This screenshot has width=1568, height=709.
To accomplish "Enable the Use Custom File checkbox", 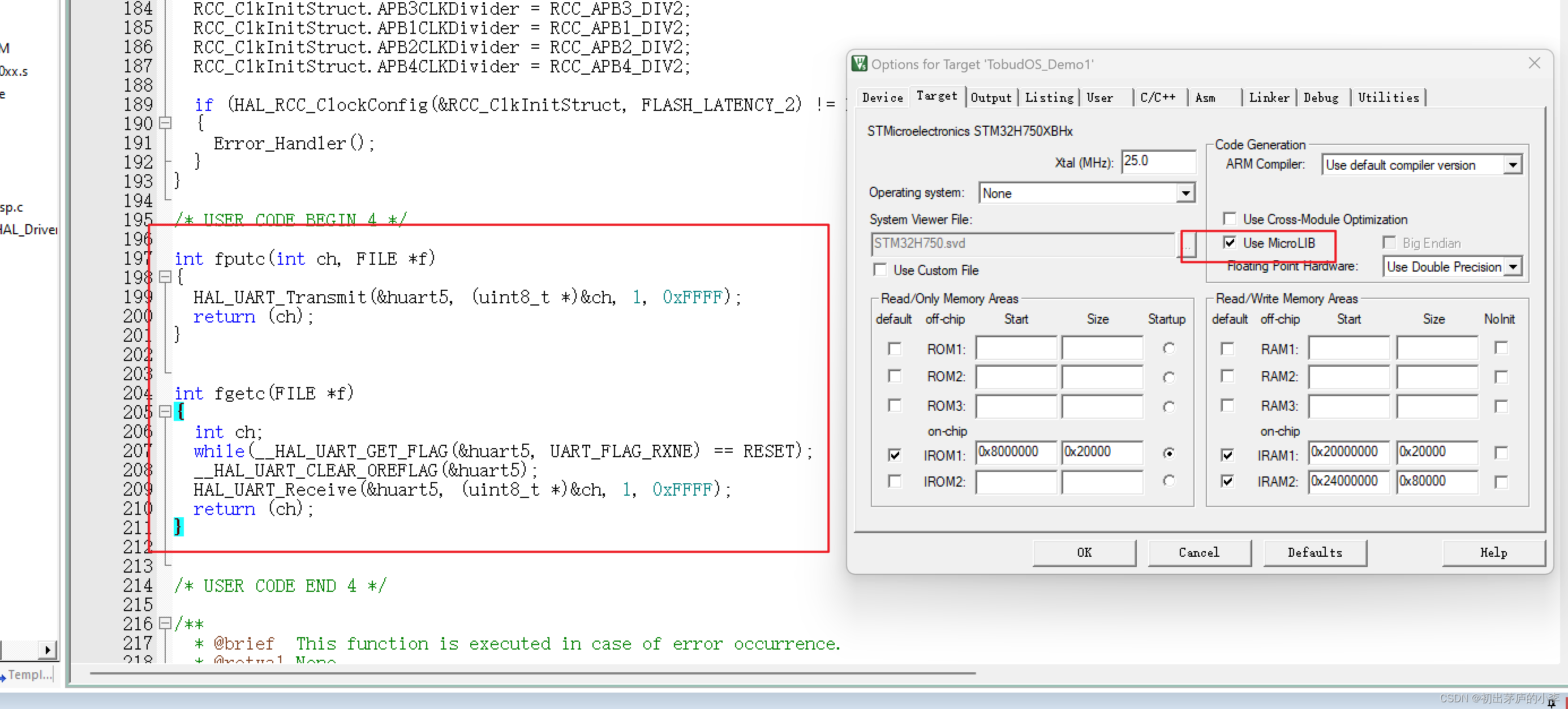I will coord(879,269).
